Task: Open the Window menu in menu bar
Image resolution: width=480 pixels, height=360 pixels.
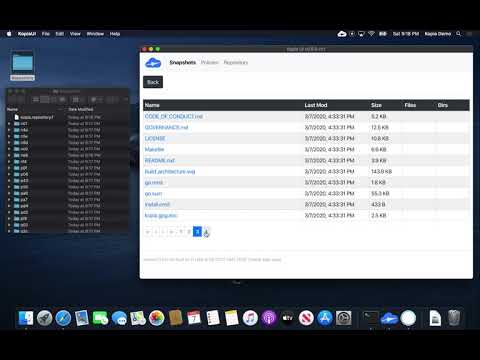Action: click(x=95, y=34)
